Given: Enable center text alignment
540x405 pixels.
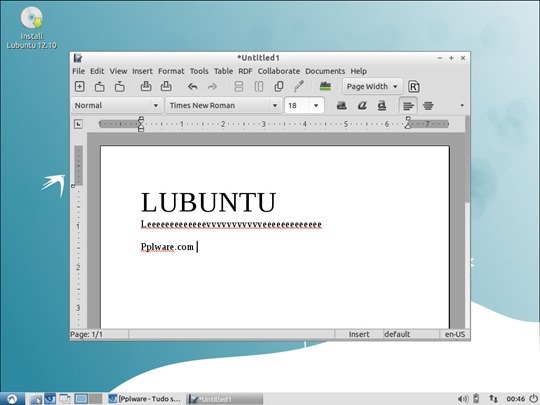Looking at the screenshot, I should point(428,106).
